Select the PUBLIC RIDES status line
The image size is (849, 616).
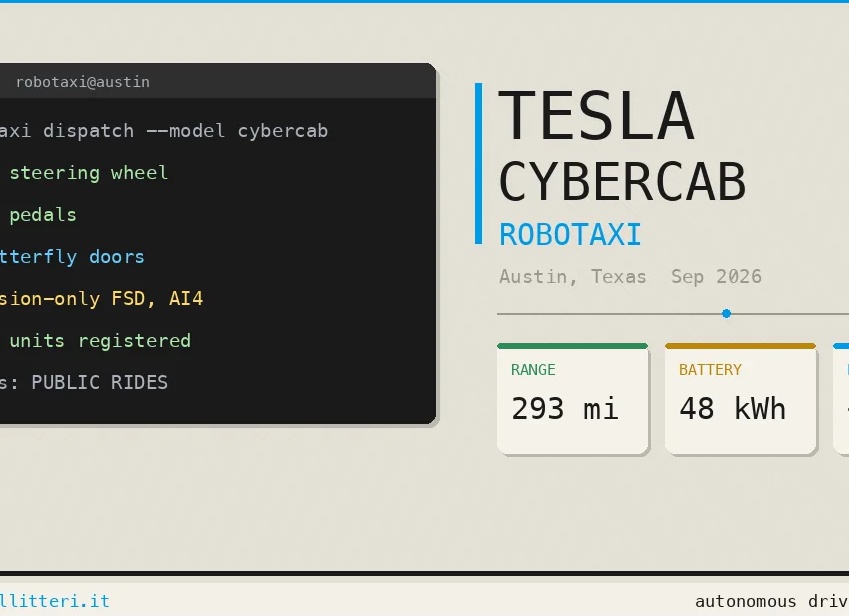coord(84,382)
